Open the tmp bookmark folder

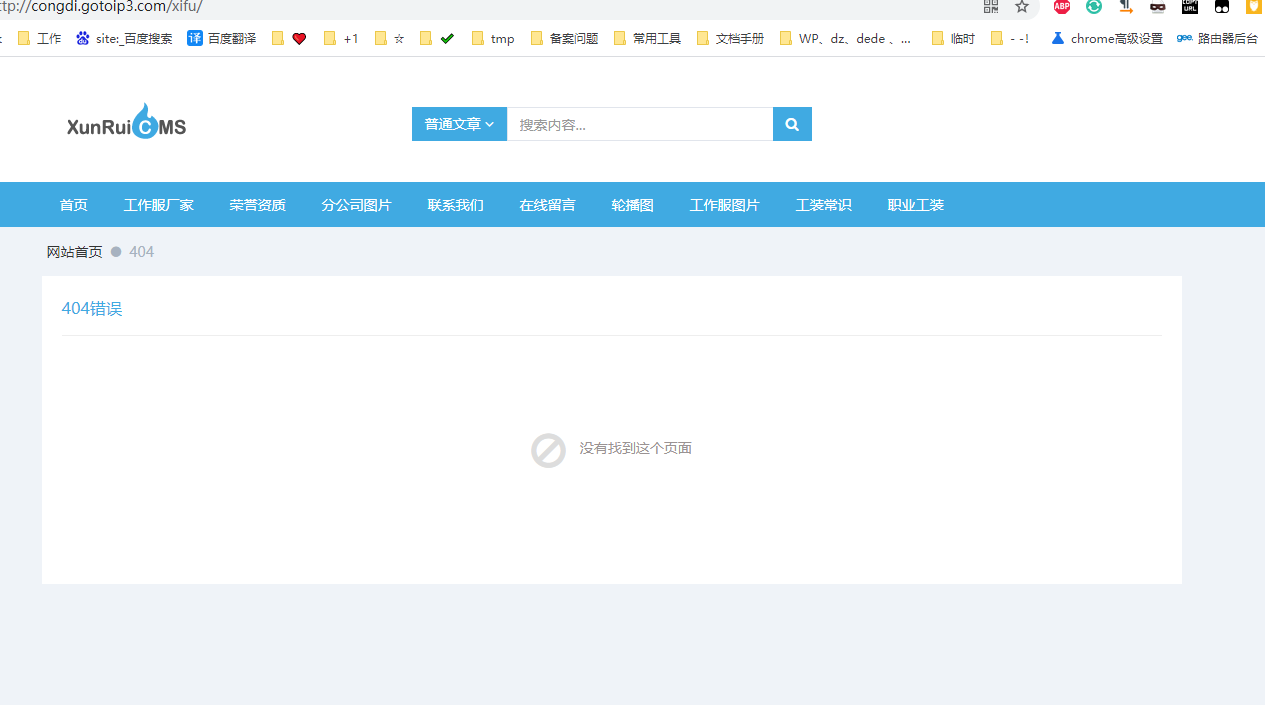pos(492,39)
